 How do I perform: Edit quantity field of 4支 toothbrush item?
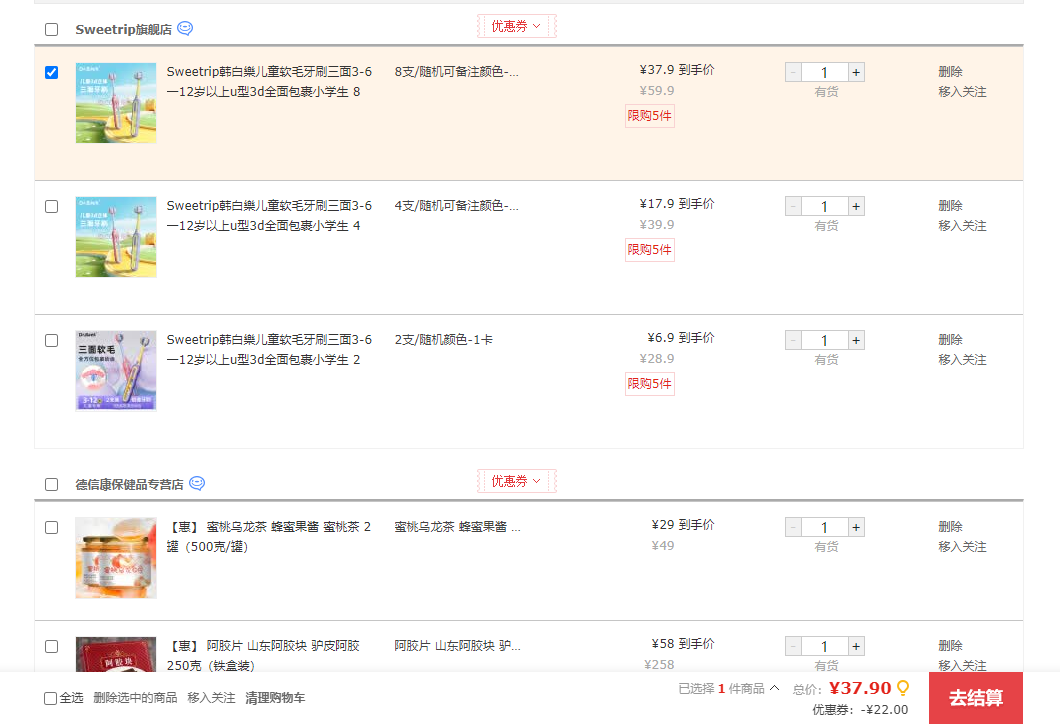[x=824, y=206]
